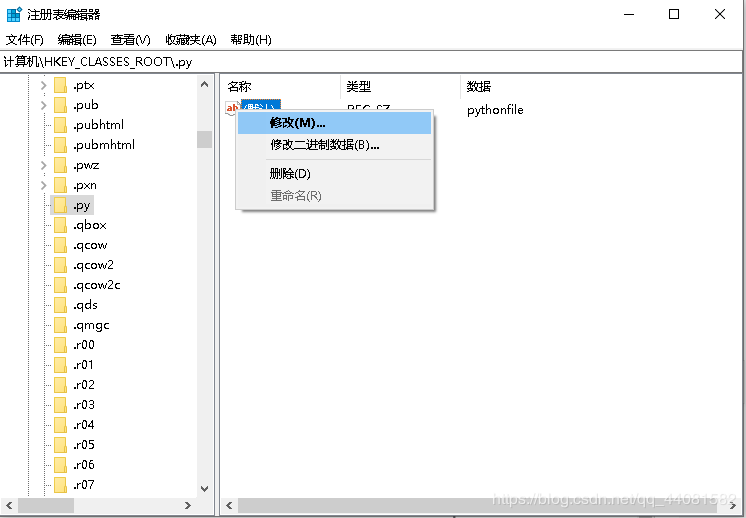Click the folder icon next to .r07

pyautogui.click(x=60, y=485)
